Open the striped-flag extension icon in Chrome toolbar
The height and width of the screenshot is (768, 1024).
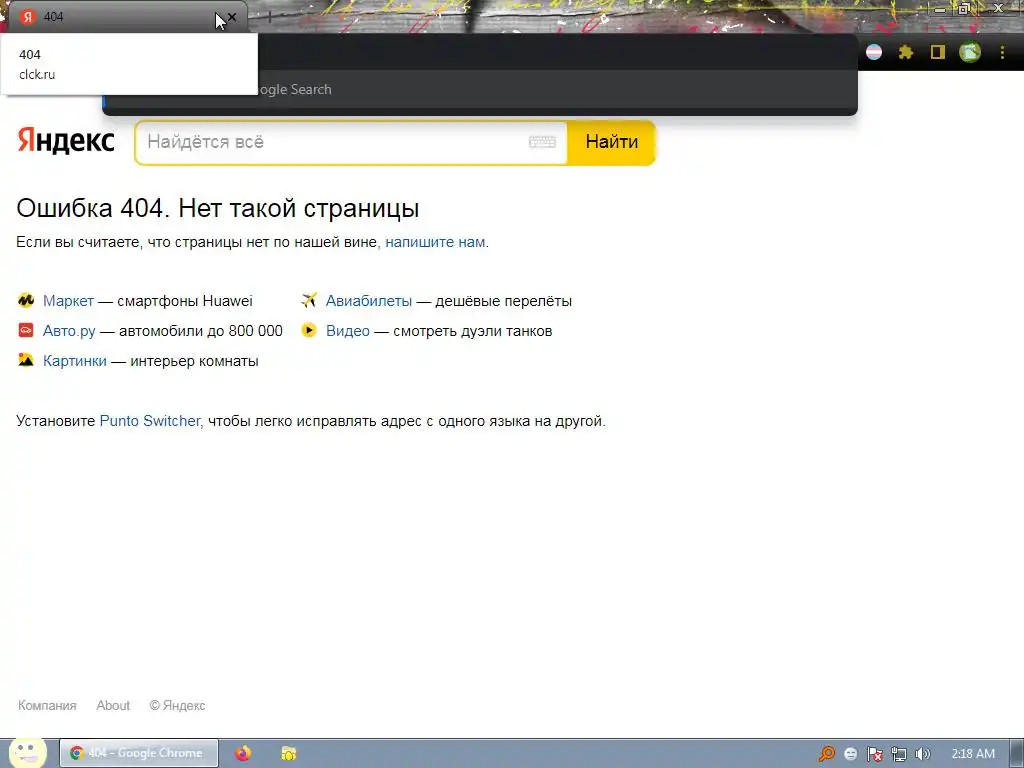pyautogui.click(x=874, y=52)
